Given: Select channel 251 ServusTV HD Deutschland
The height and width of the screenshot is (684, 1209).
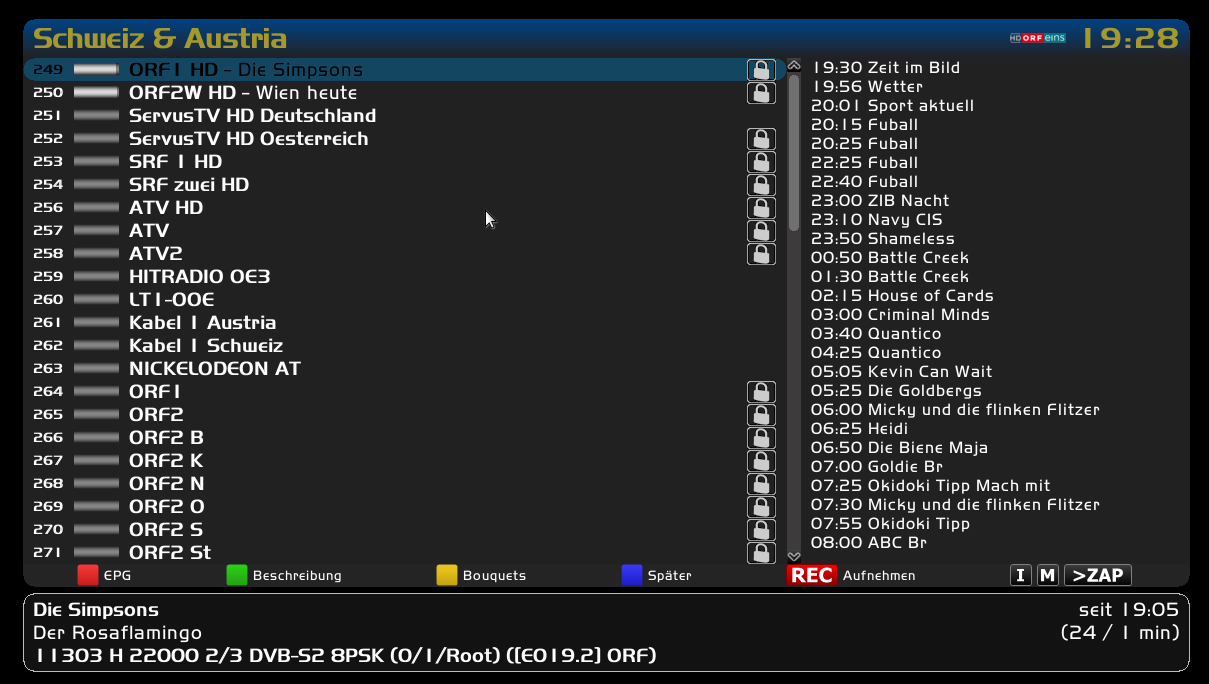Looking at the screenshot, I should tap(252, 116).
